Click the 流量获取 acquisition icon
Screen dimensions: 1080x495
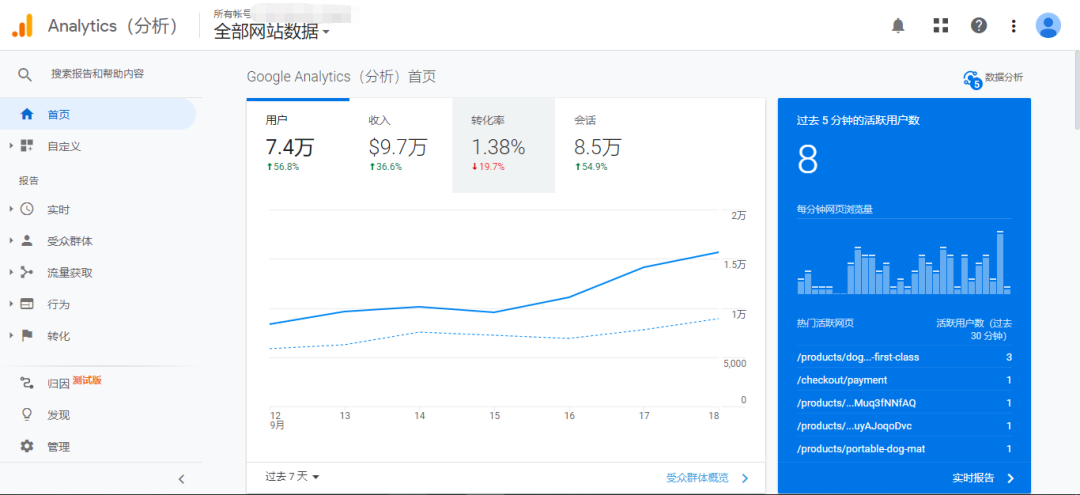point(27,273)
